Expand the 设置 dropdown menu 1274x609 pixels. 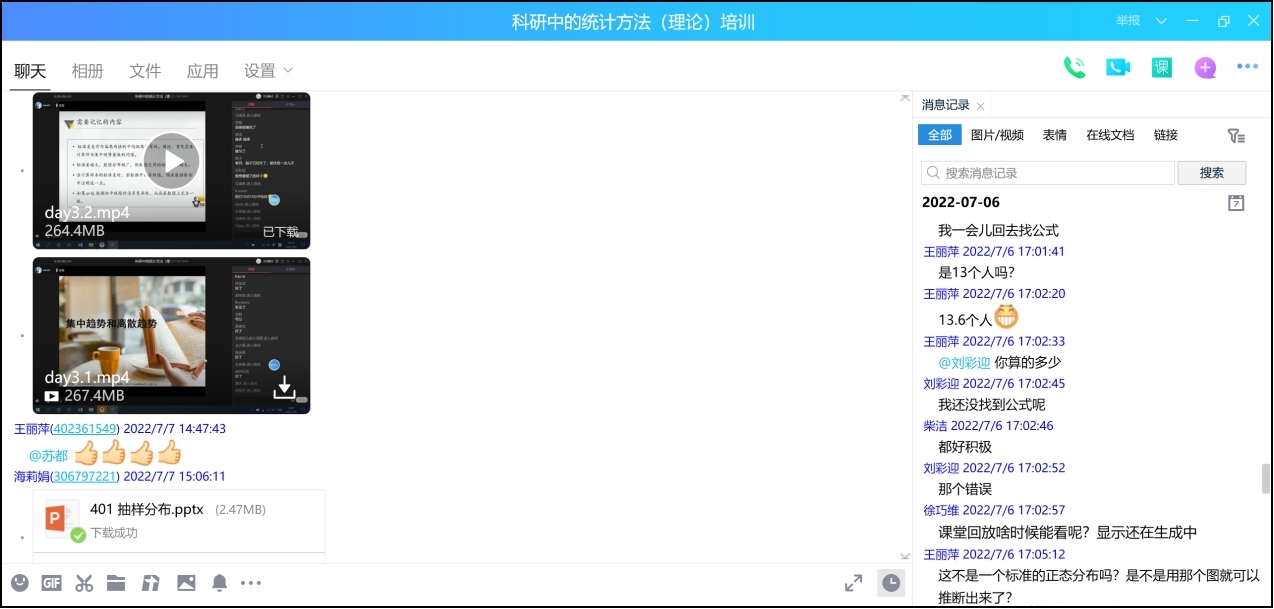269,71
